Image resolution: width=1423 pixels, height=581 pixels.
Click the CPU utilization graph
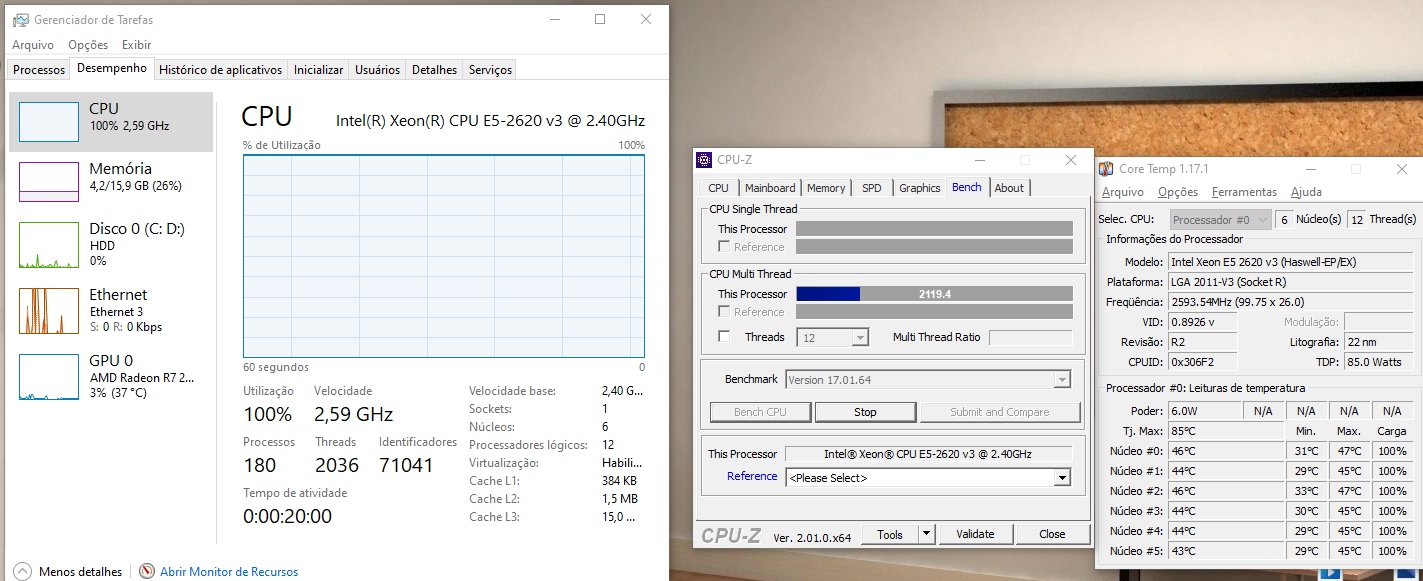[x=444, y=255]
